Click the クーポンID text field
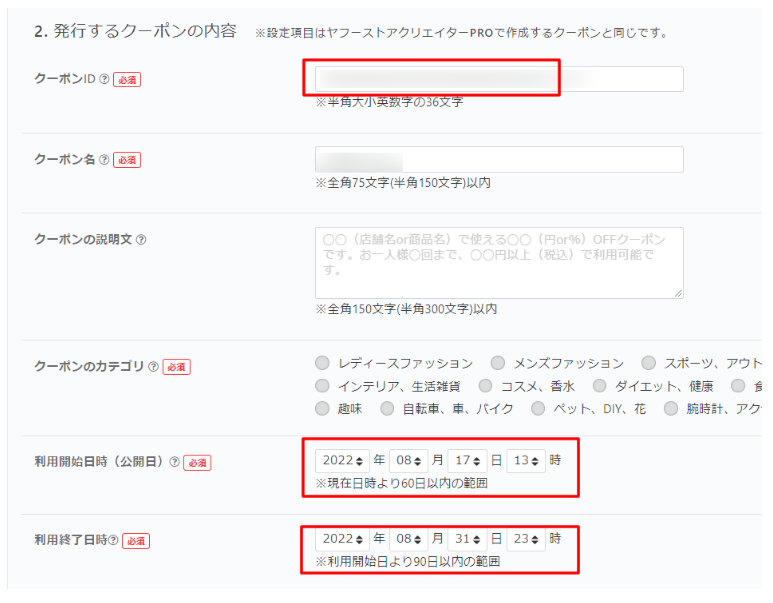The width and height of the screenshot is (773, 603). click(x=499, y=79)
